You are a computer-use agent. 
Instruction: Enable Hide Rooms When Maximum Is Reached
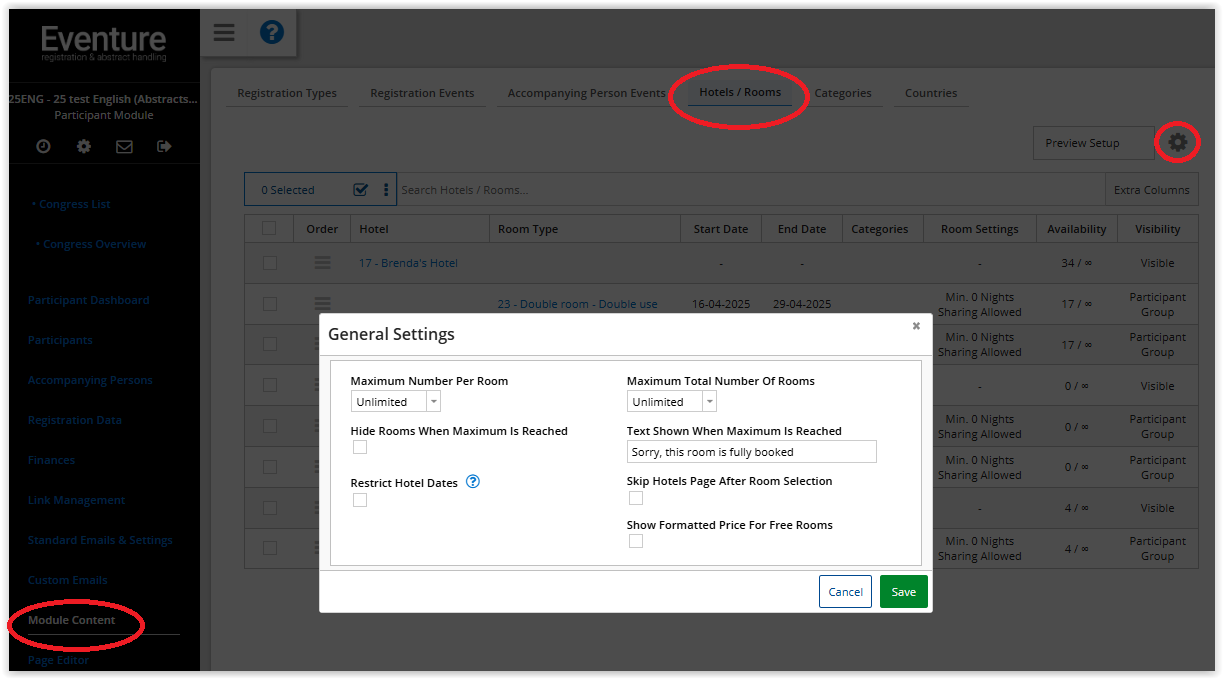pos(360,448)
